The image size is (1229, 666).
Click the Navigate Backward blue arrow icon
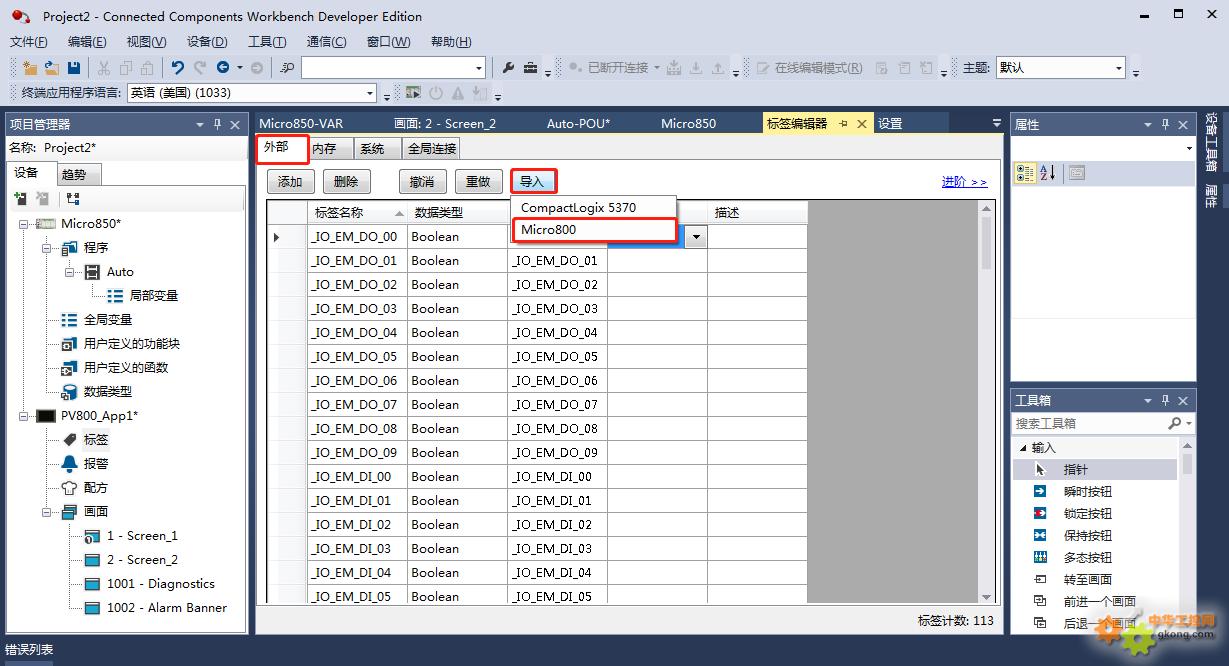(x=224, y=68)
